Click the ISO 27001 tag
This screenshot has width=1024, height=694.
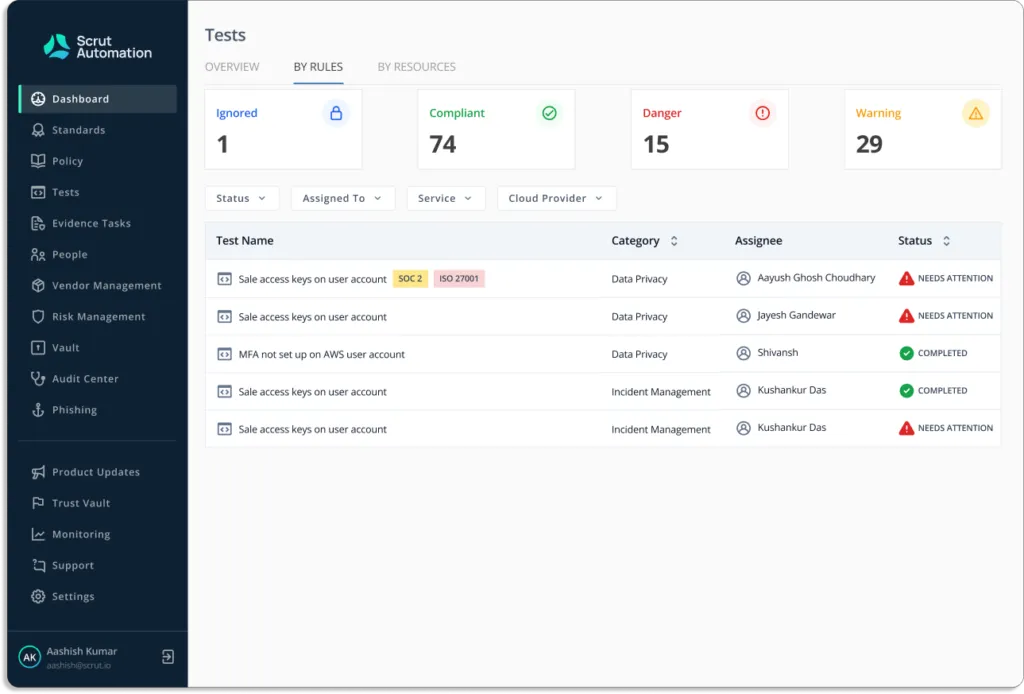(x=458, y=279)
